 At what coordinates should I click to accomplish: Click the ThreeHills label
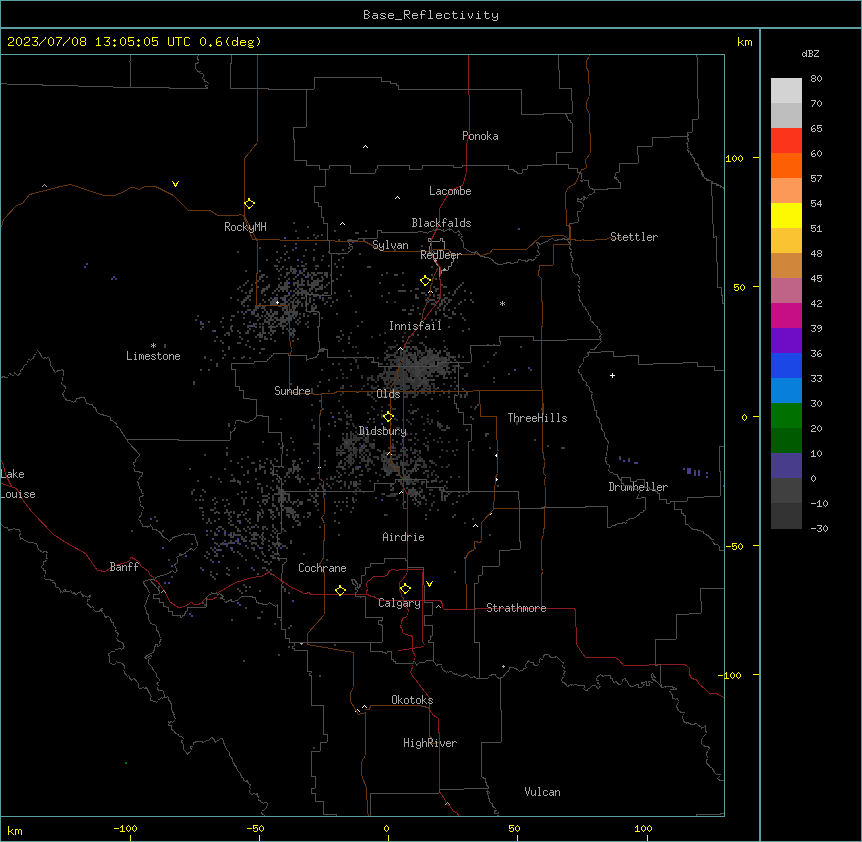click(537, 418)
